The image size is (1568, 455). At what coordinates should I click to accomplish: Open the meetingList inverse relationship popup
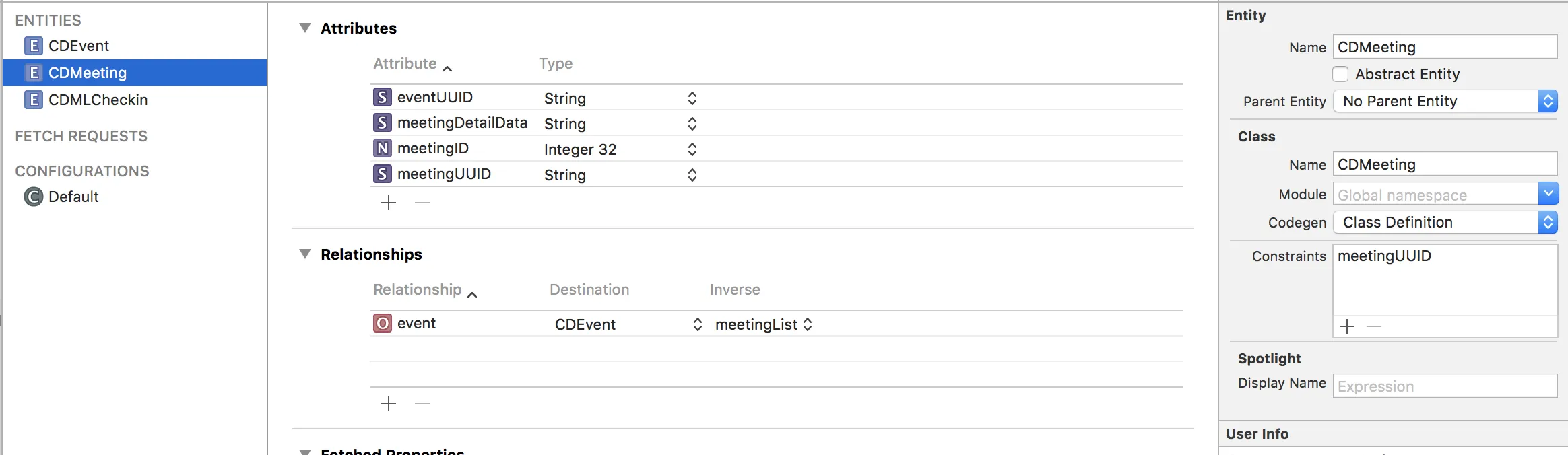click(764, 324)
